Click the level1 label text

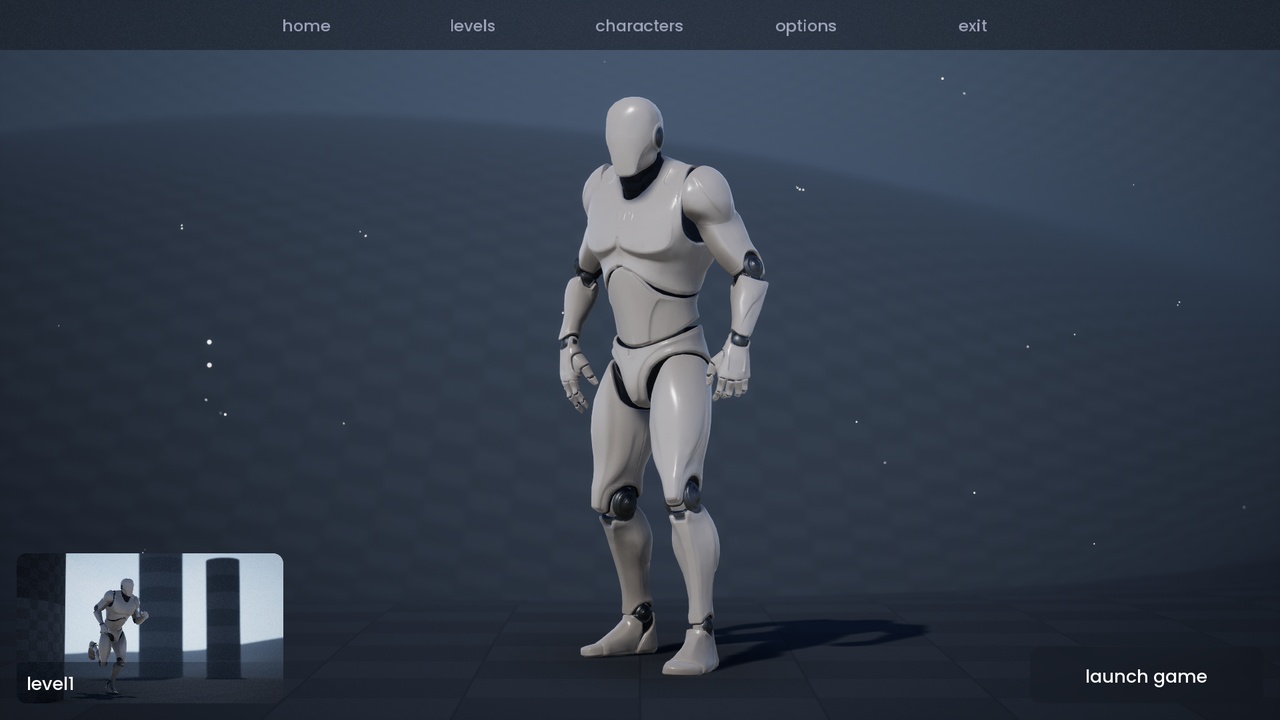point(50,684)
